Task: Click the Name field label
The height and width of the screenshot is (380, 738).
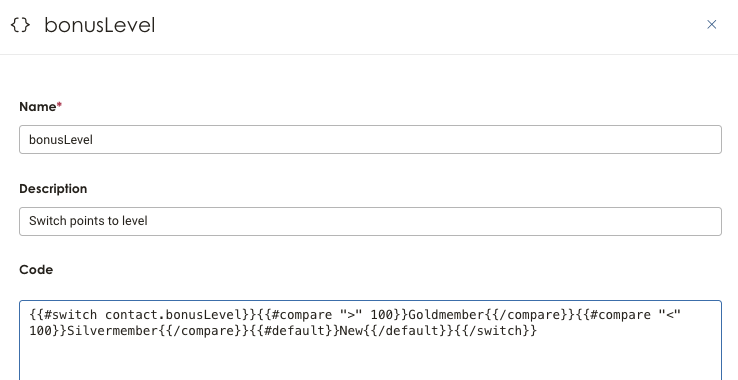Action: click(38, 107)
